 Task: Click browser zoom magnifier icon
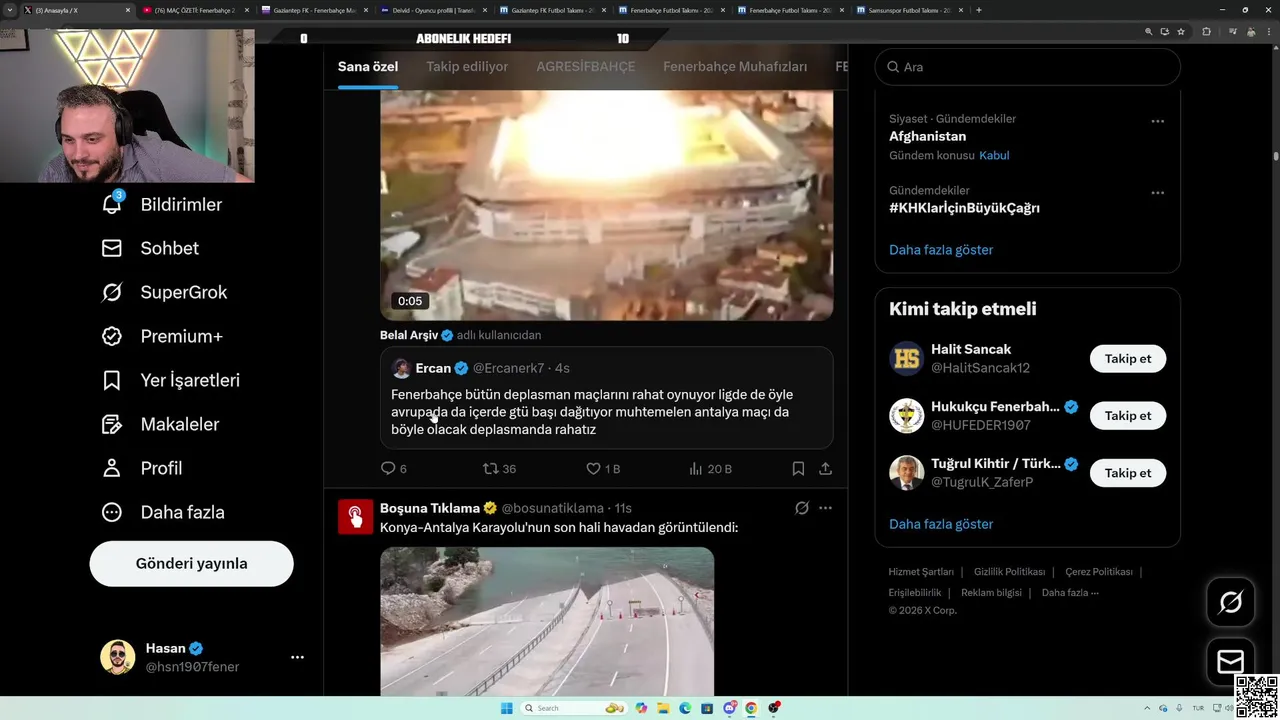[x=1149, y=31]
